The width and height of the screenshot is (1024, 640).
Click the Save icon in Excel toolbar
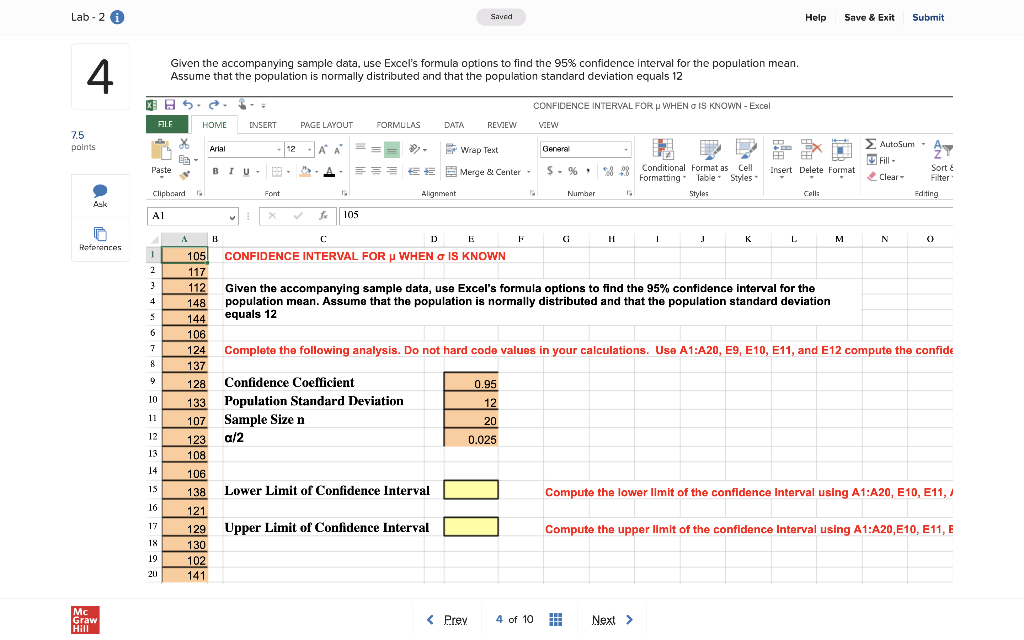click(x=170, y=104)
